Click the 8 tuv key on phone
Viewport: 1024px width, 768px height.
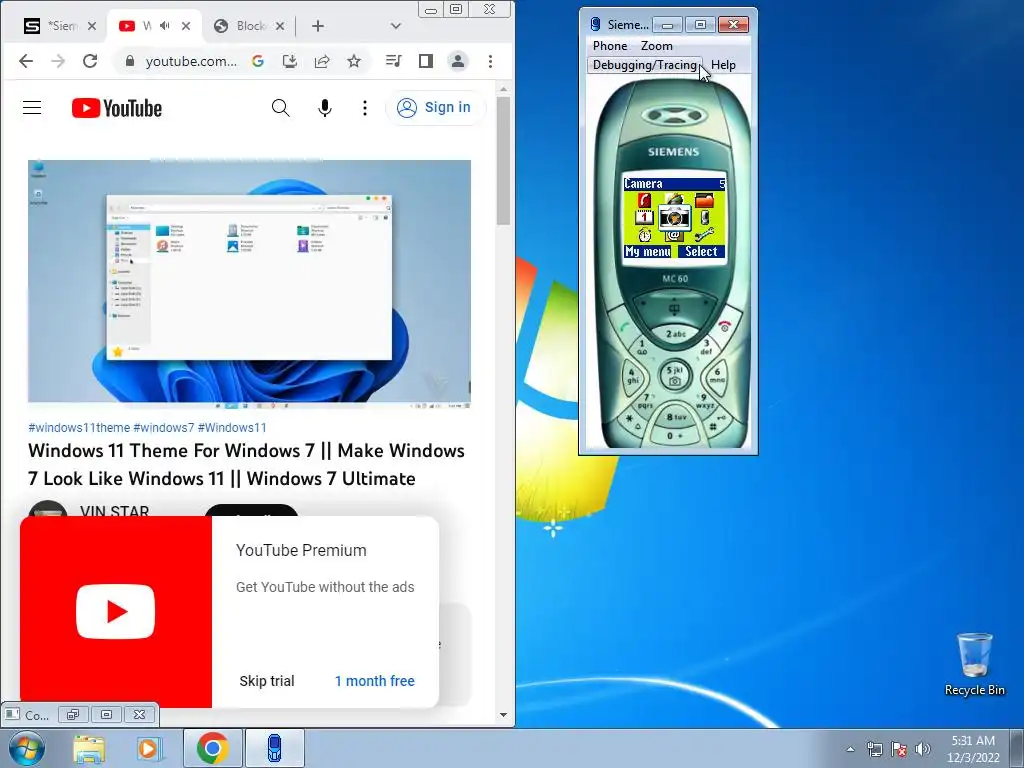click(675, 417)
